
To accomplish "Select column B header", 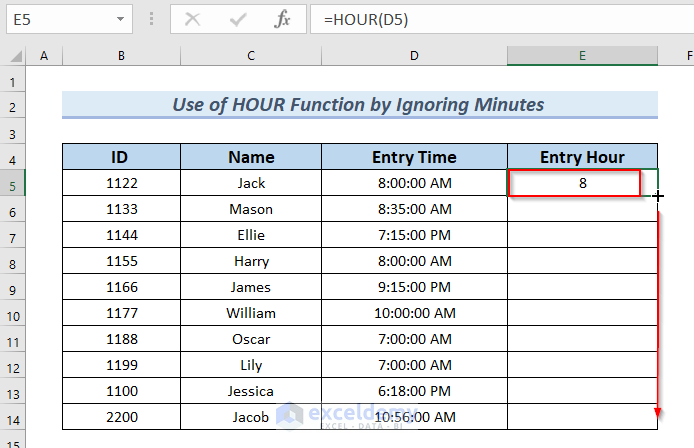I will [x=120, y=57].
